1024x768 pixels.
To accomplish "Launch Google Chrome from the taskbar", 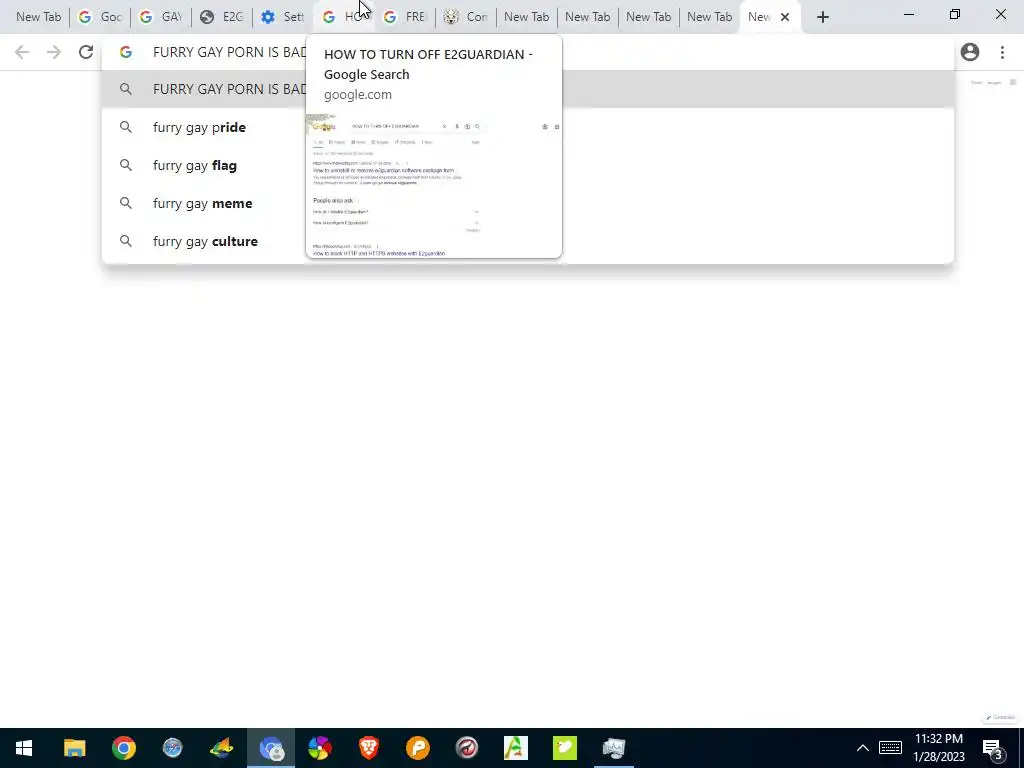I will point(123,748).
